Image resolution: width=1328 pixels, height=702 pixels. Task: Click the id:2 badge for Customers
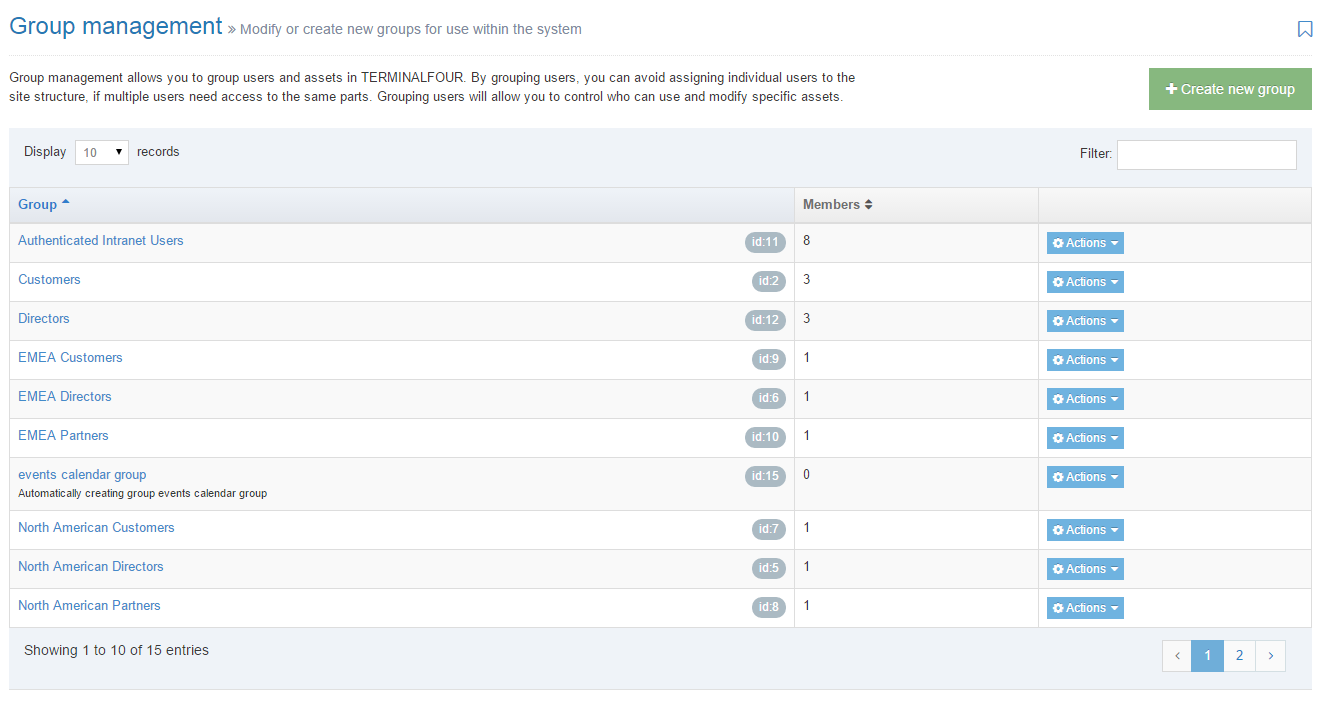(768, 282)
